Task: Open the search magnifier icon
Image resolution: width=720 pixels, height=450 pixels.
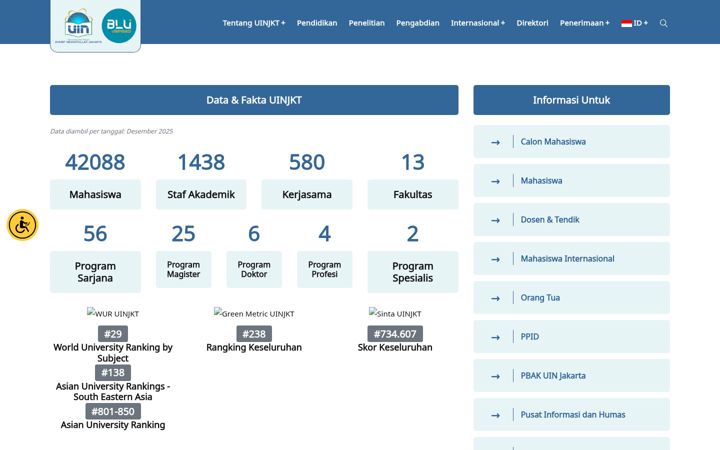Action: [664, 23]
